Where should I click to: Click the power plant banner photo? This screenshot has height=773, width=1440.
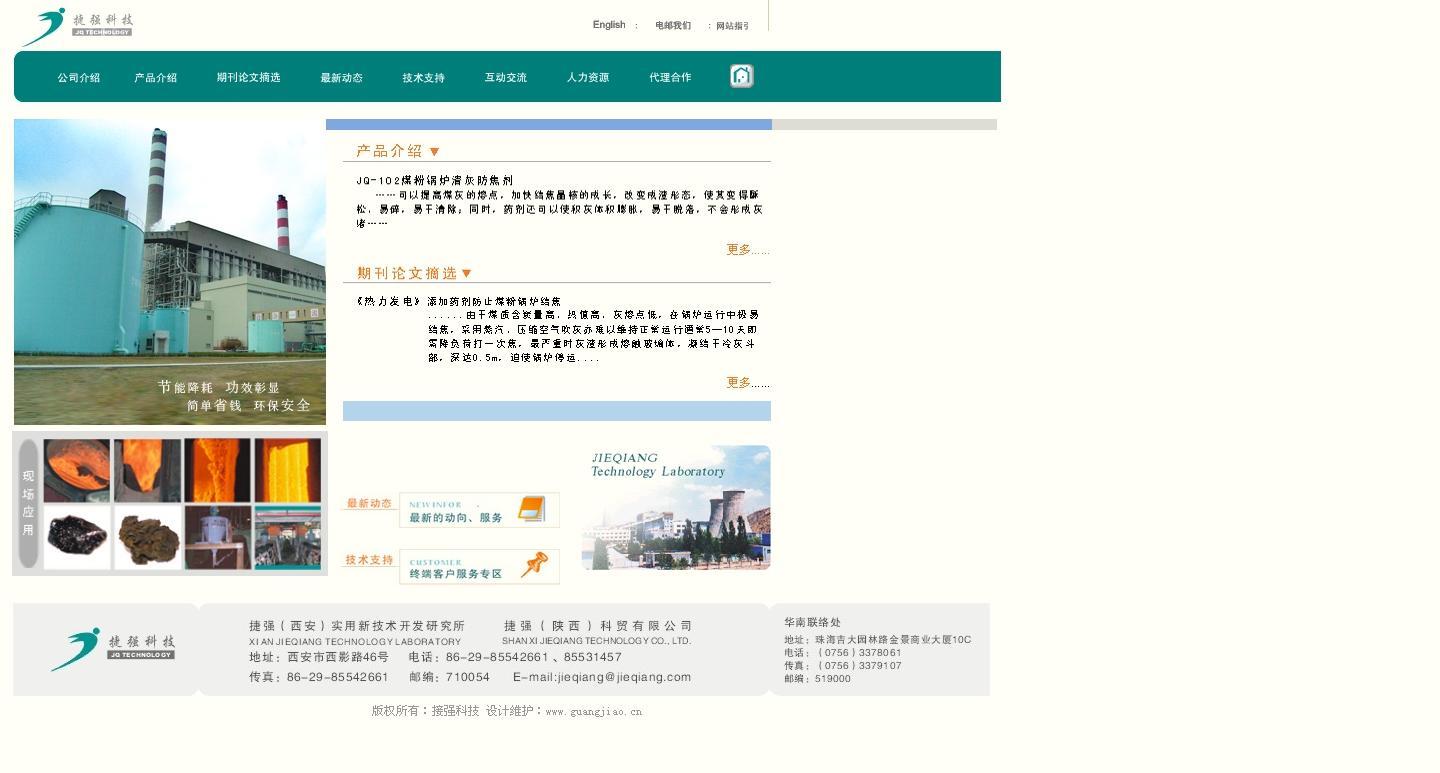[170, 271]
